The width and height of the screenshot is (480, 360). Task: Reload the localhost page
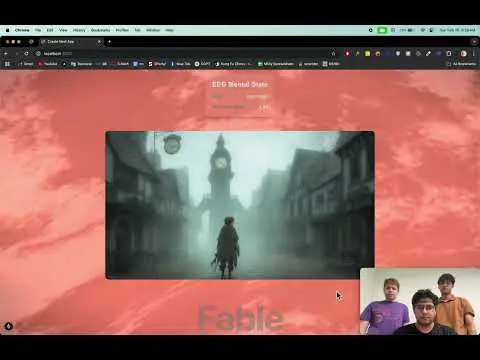tap(27, 53)
